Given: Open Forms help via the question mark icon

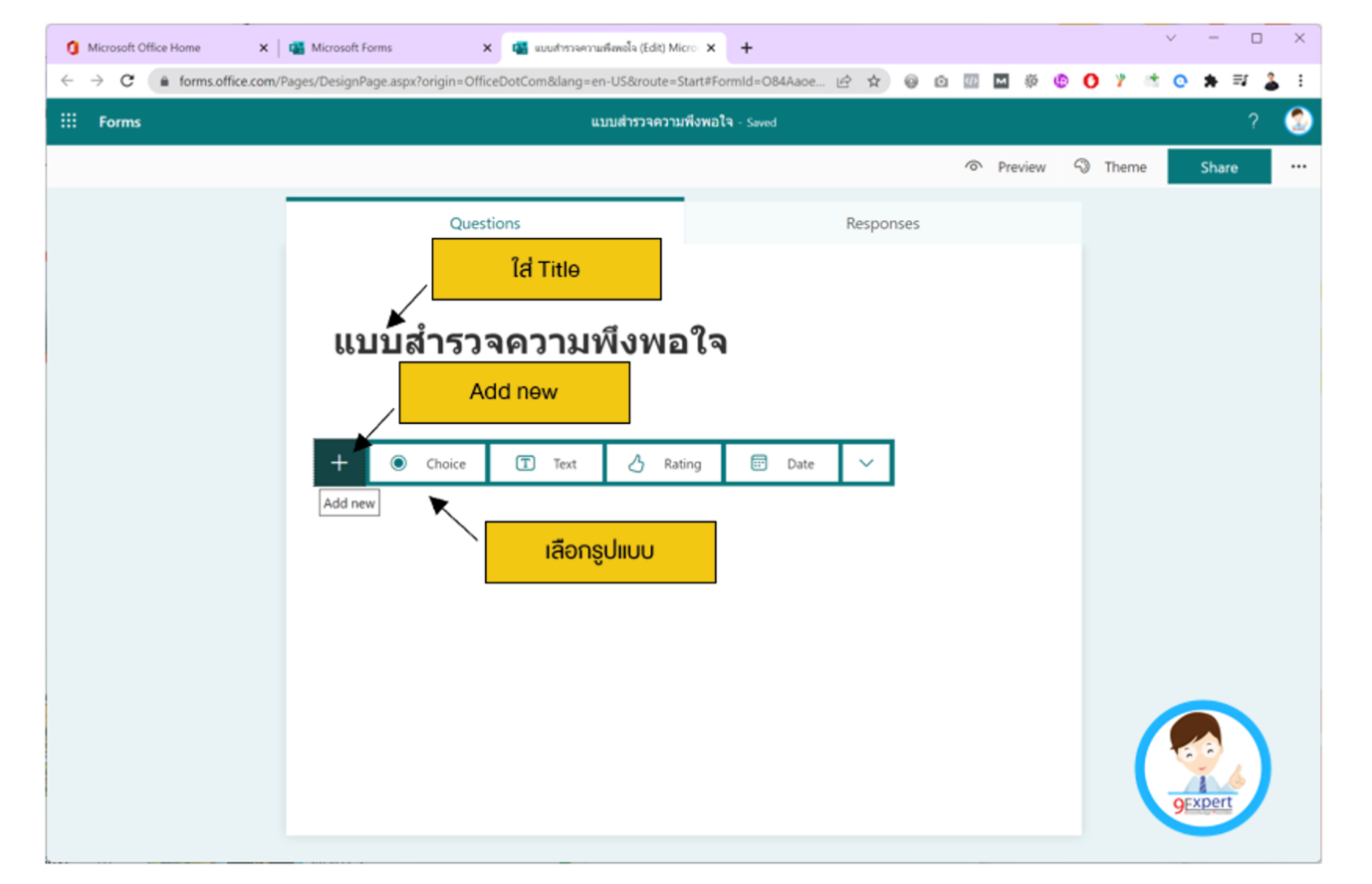Looking at the screenshot, I should pyautogui.click(x=1253, y=120).
